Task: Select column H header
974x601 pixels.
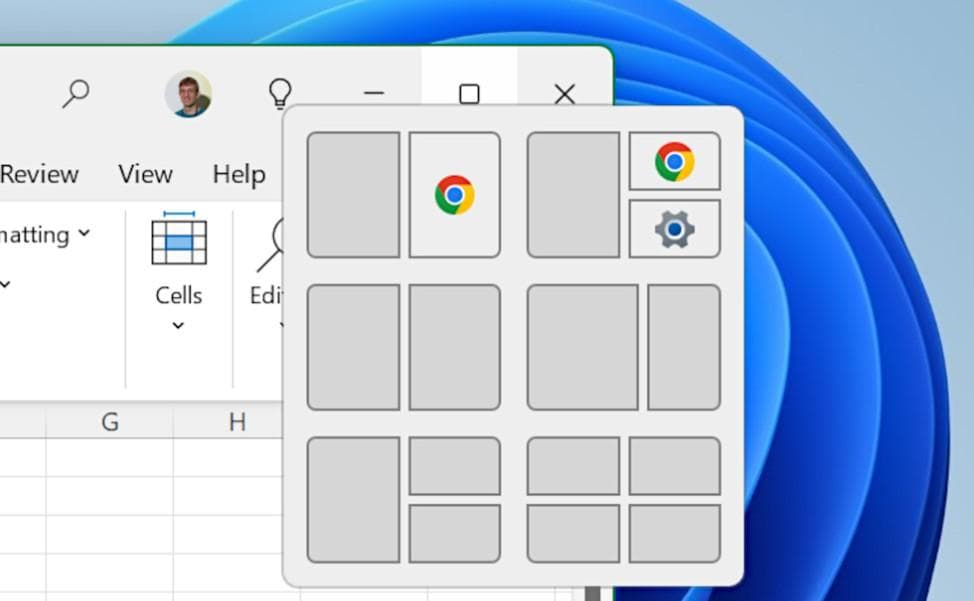Action: tap(237, 422)
